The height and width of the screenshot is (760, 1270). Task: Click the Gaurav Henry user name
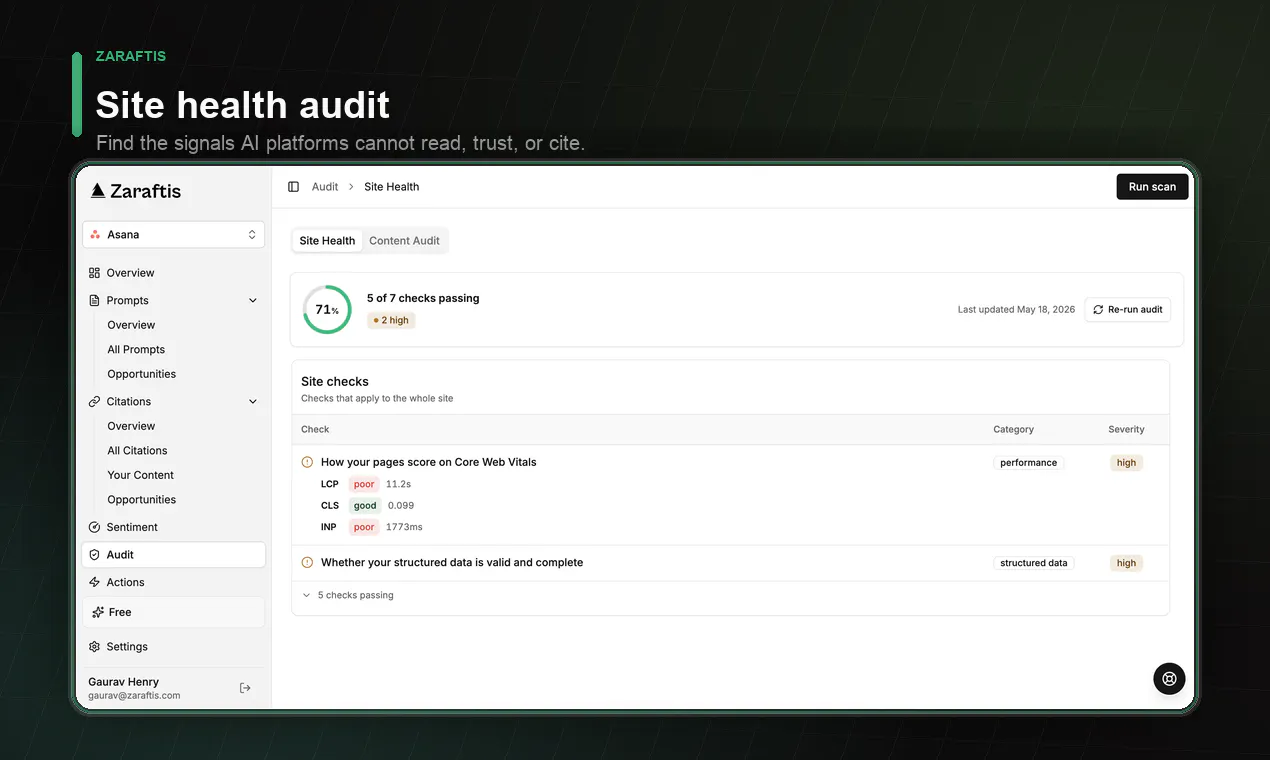[123, 682]
